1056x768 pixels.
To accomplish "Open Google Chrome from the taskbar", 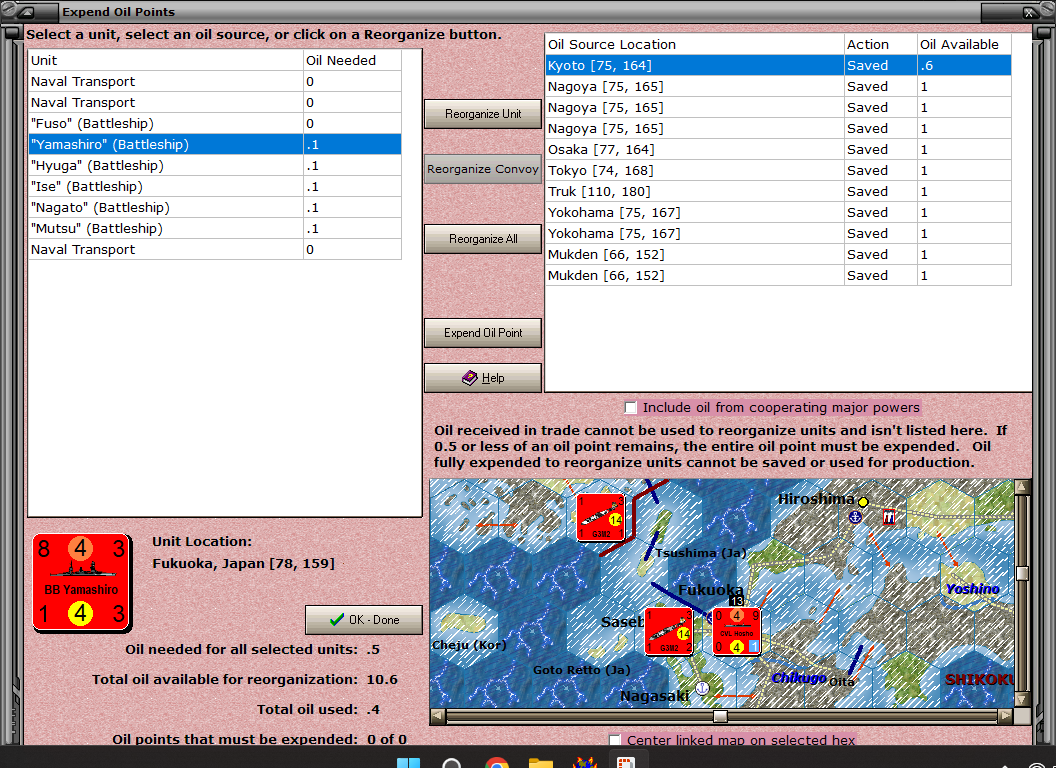I will [497, 761].
